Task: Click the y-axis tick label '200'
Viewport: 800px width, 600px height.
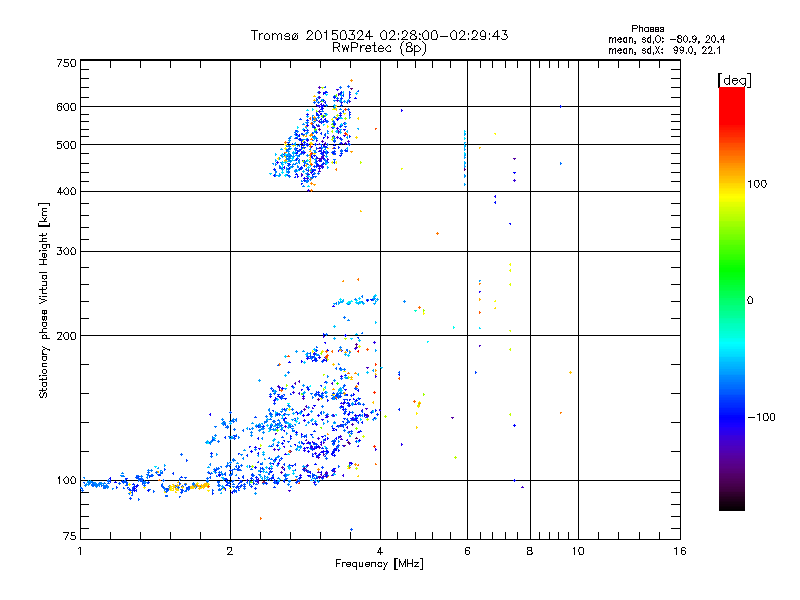Action: pos(66,336)
